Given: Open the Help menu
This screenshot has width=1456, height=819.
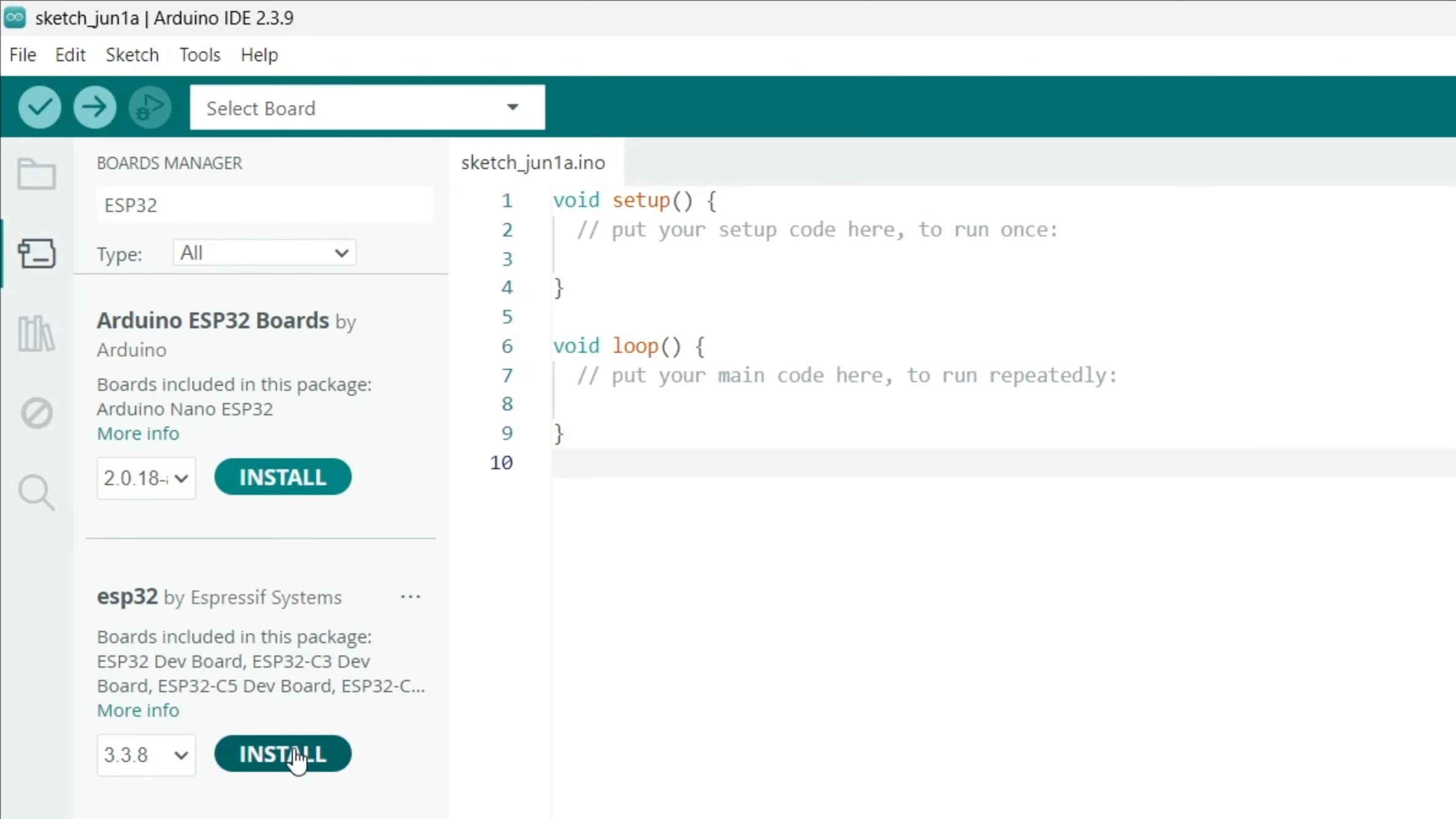Looking at the screenshot, I should (x=259, y=55).
